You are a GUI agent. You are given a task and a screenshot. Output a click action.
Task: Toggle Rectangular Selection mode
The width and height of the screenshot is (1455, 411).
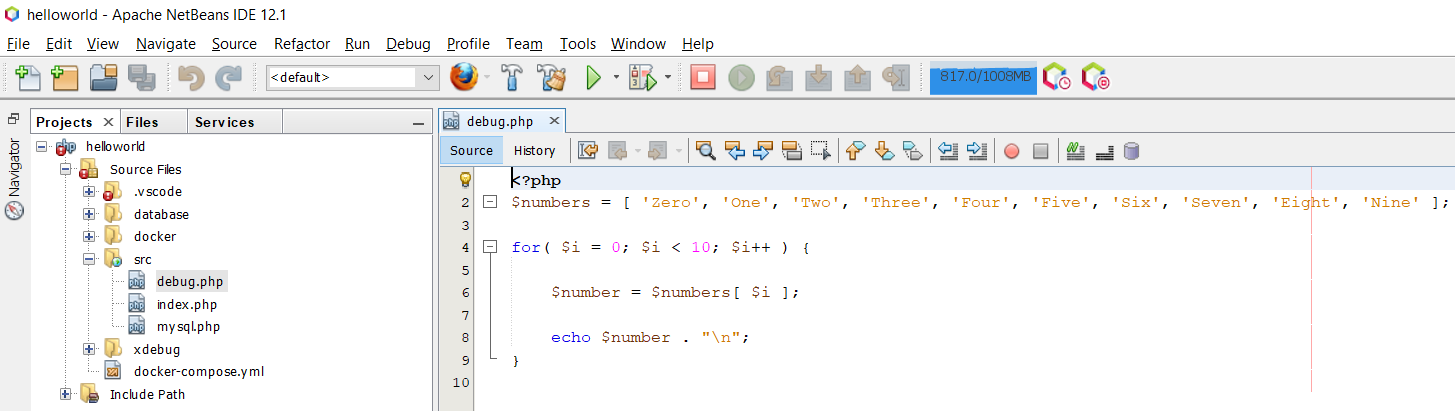tap(821, 151)
